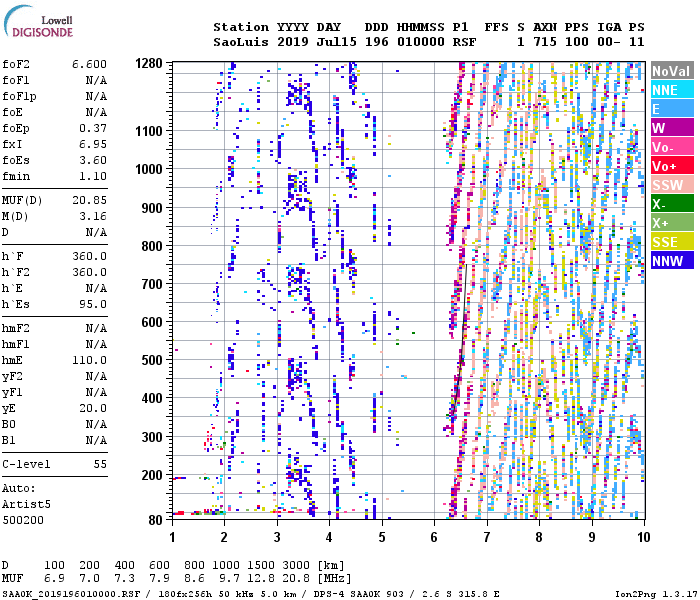Select the NNW dark blue swatch

click(672, 261)
